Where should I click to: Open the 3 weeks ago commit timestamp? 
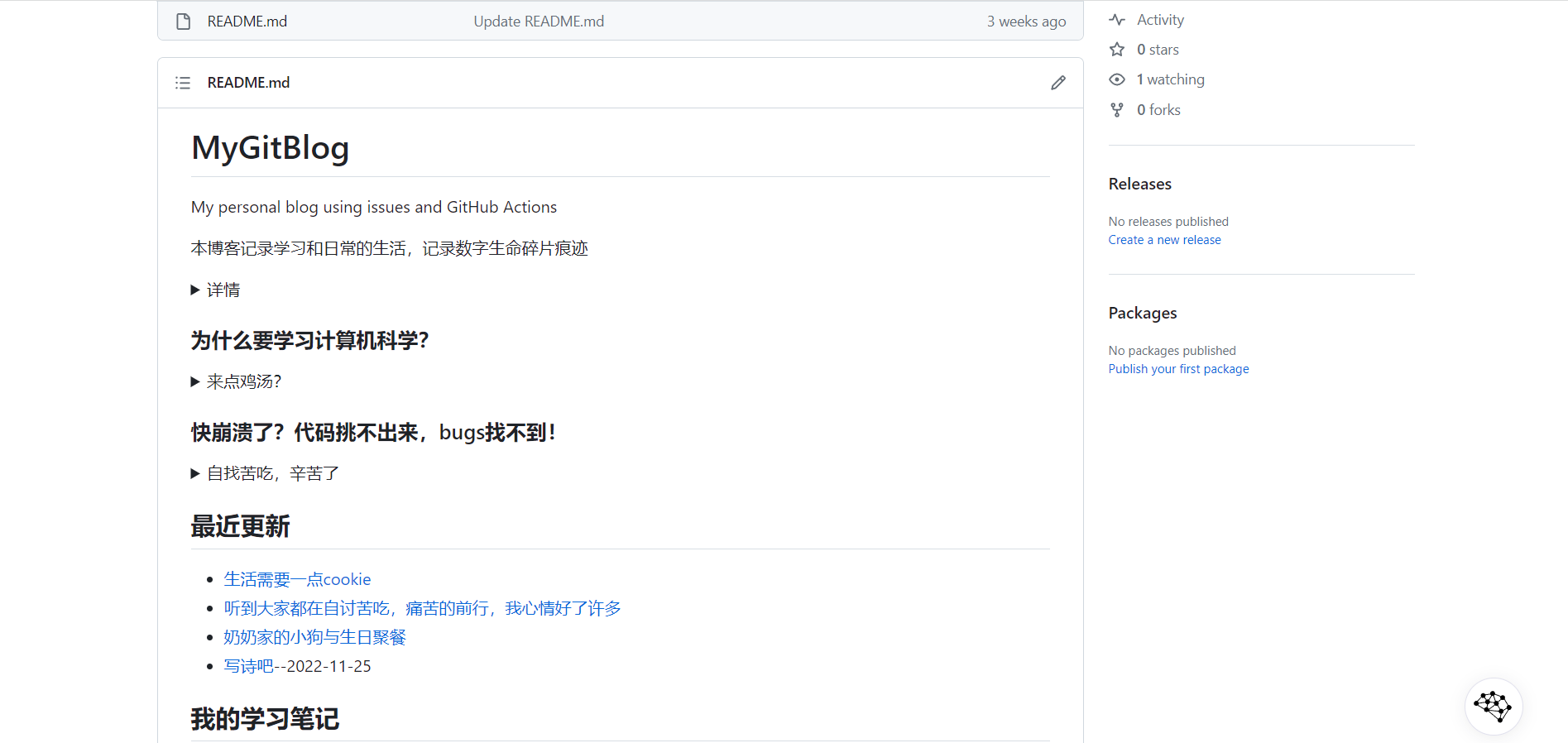1026,22
